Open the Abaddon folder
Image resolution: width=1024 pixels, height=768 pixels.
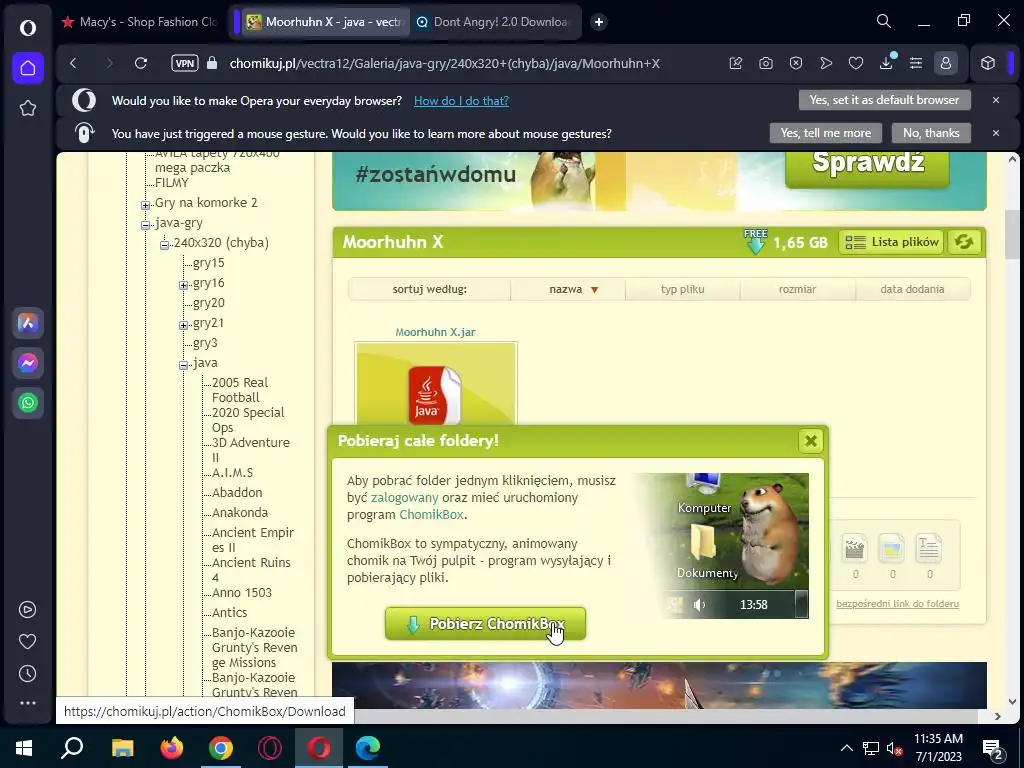pos(237,492)
